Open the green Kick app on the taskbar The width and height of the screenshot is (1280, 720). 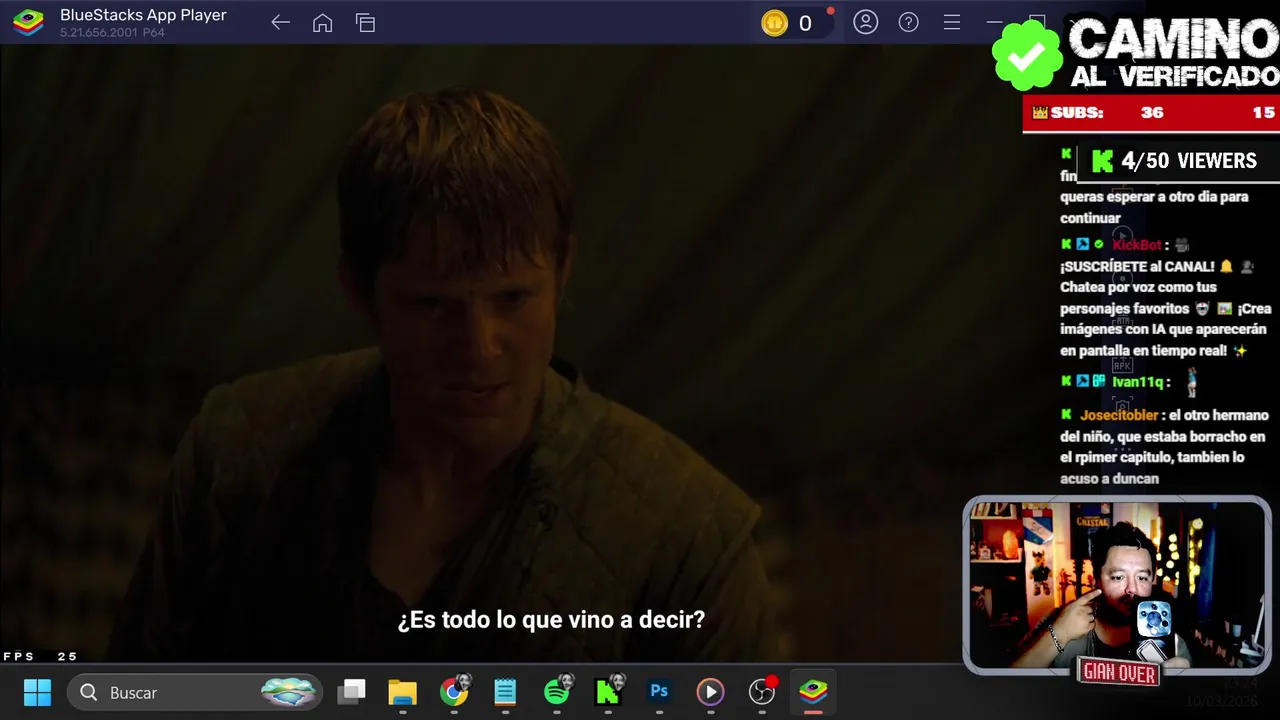pos(608,691)
